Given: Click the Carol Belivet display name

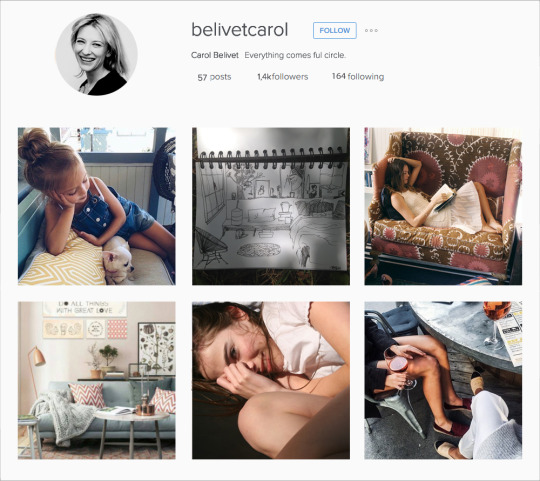Looking at the screenshot, I should click(x=215, y=55).
